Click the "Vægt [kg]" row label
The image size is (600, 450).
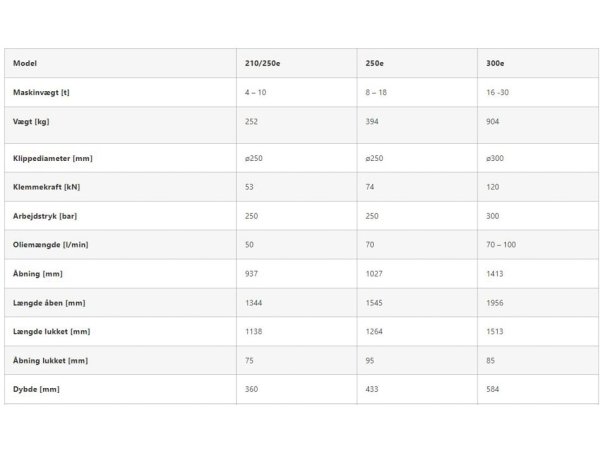(31, 121)
